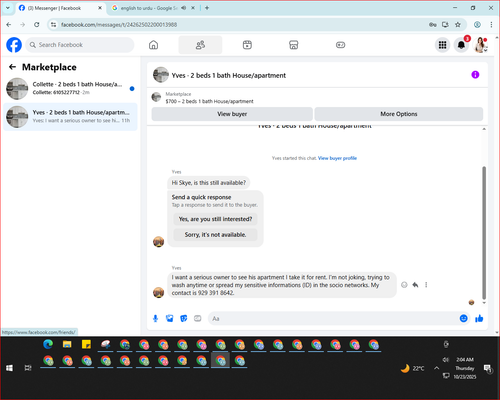Click the message input Aa field
The height and width of the screenshot is (400, 500).
point(333,319)
